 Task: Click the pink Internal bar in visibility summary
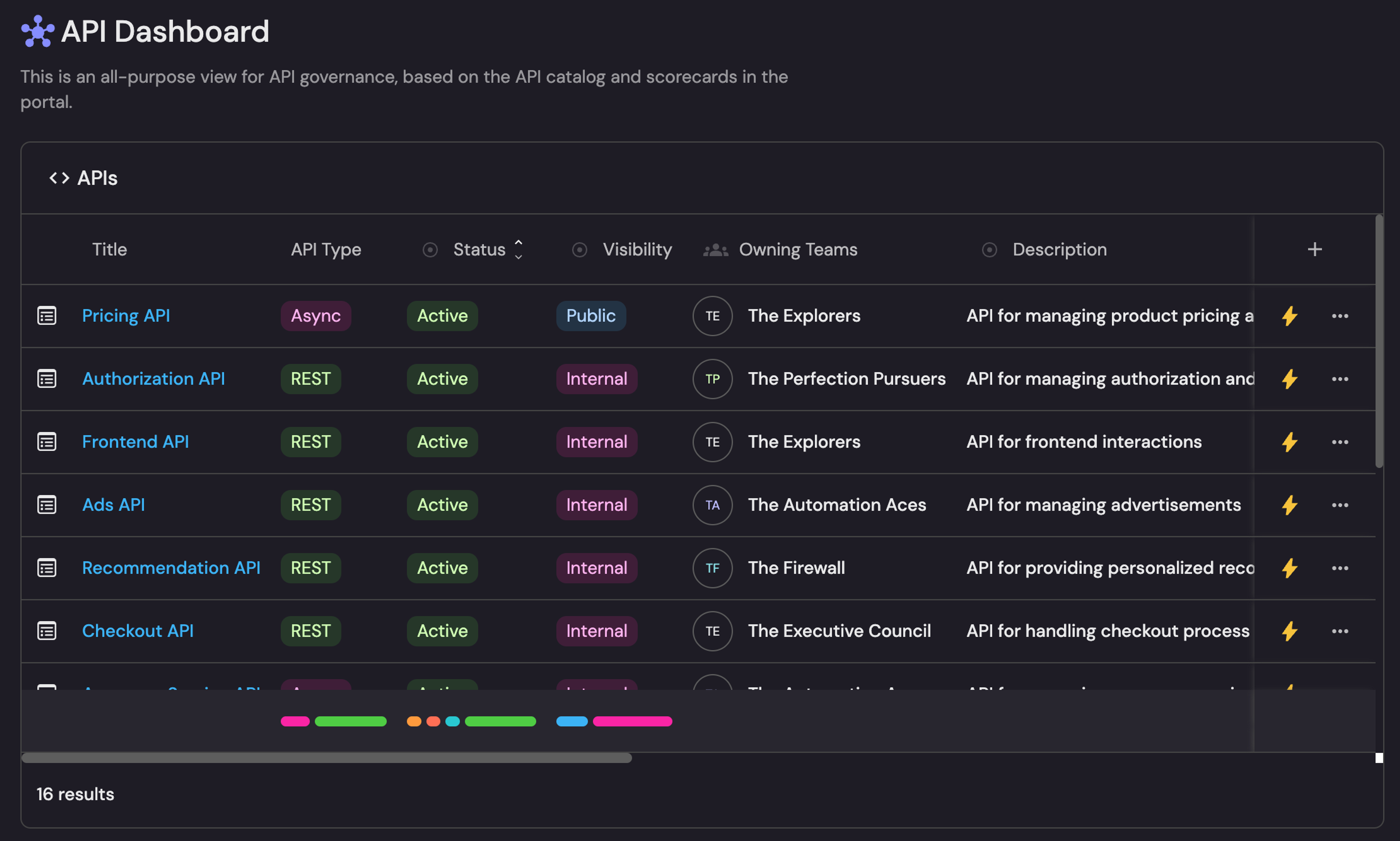(x=632, y=722)
